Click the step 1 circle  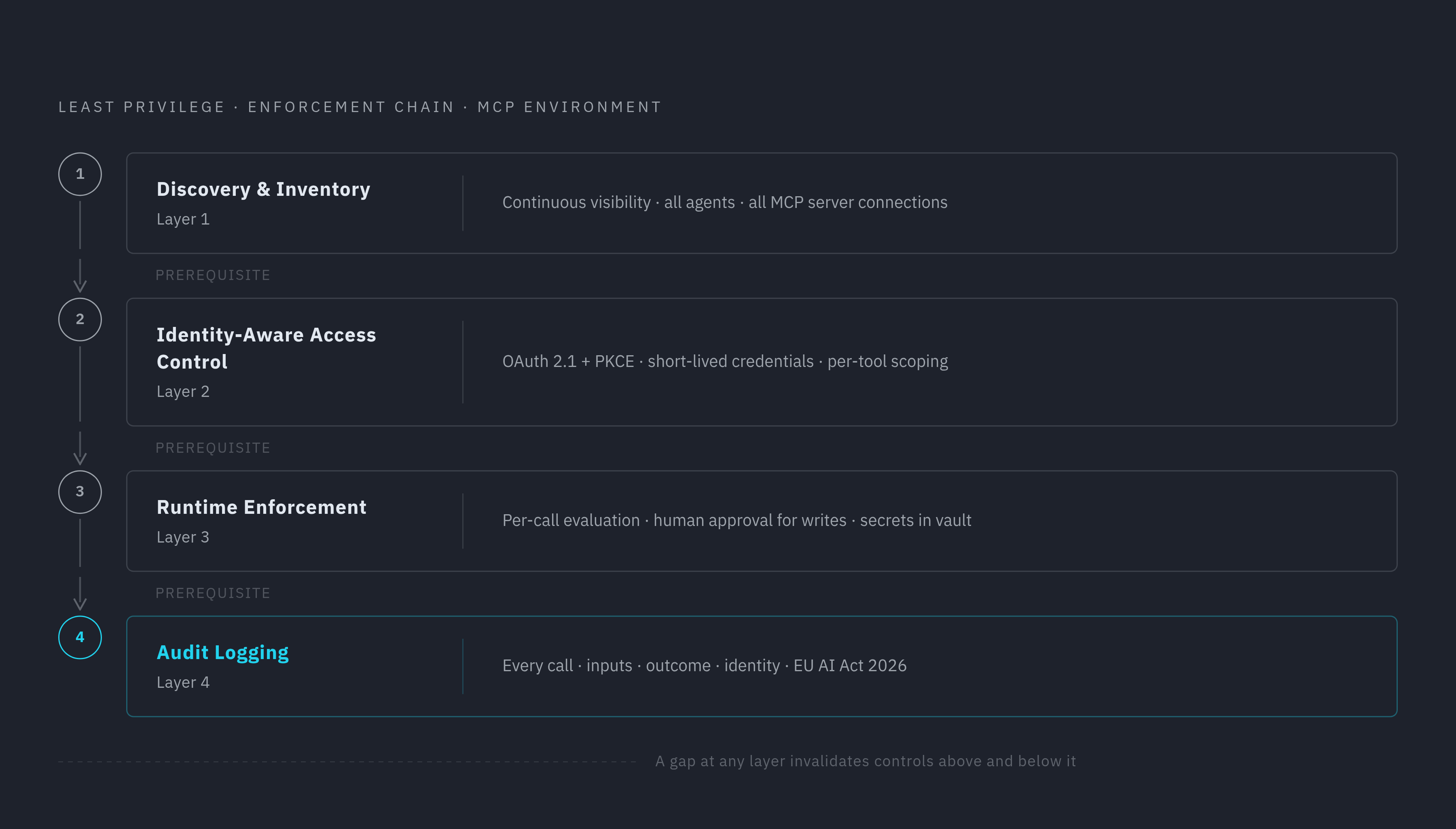pos(80,174)
